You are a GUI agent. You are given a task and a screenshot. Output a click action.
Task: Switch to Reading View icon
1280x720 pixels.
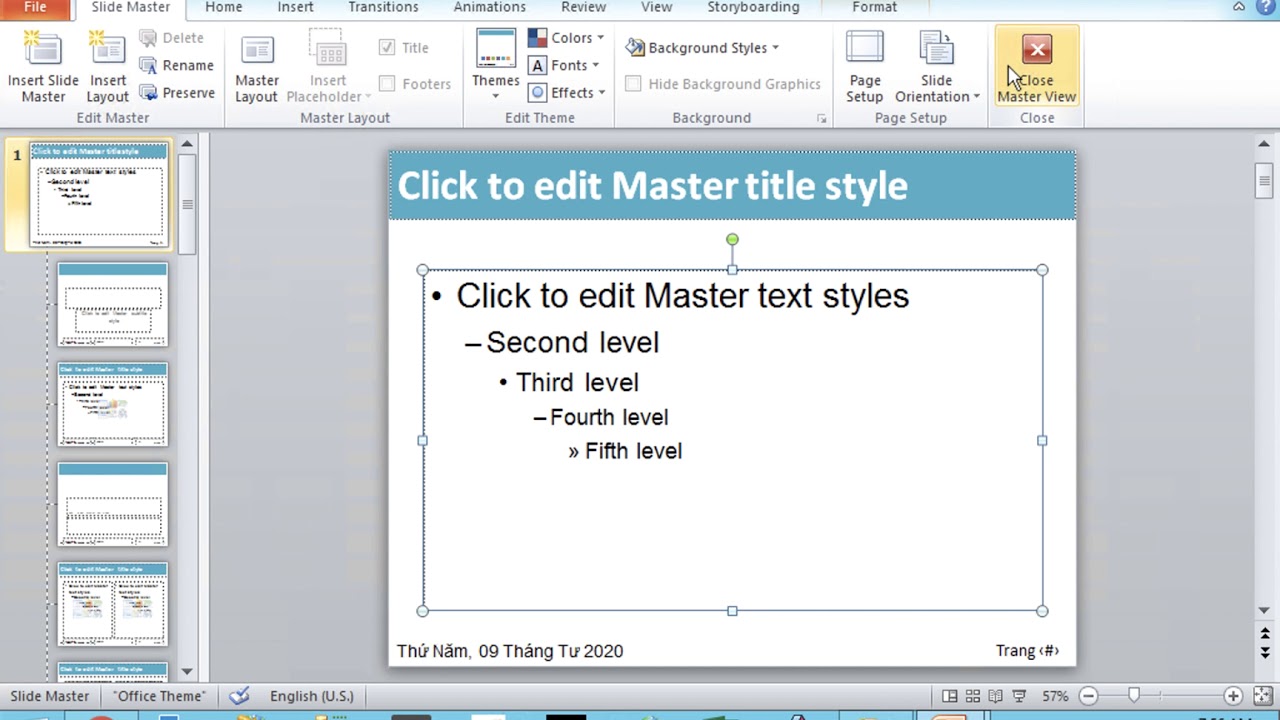[x=995, y=696]
